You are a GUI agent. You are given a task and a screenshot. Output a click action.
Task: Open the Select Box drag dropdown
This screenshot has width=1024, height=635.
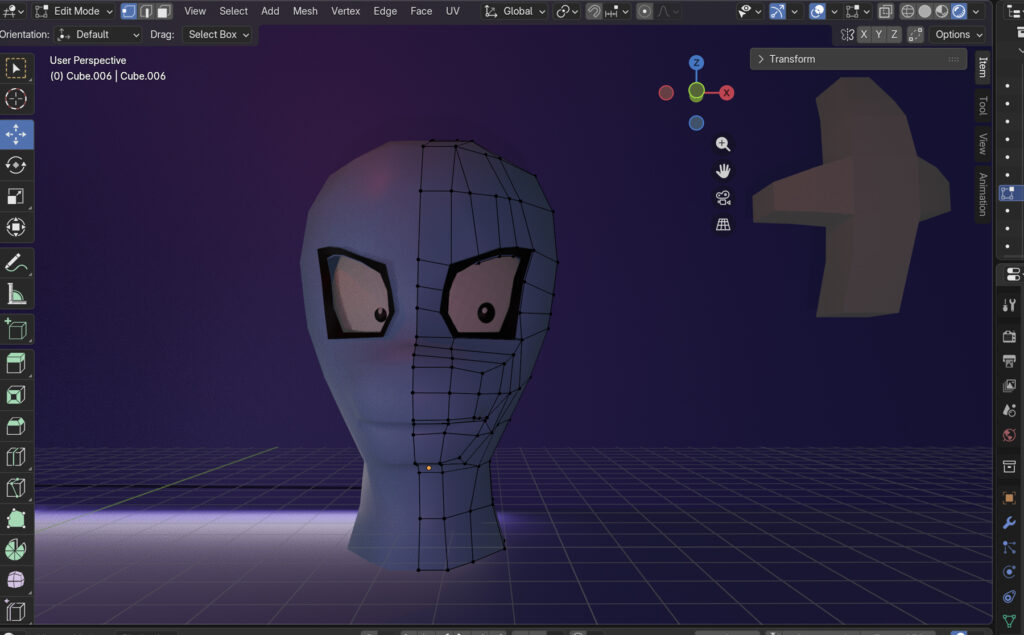coord(218,34)
